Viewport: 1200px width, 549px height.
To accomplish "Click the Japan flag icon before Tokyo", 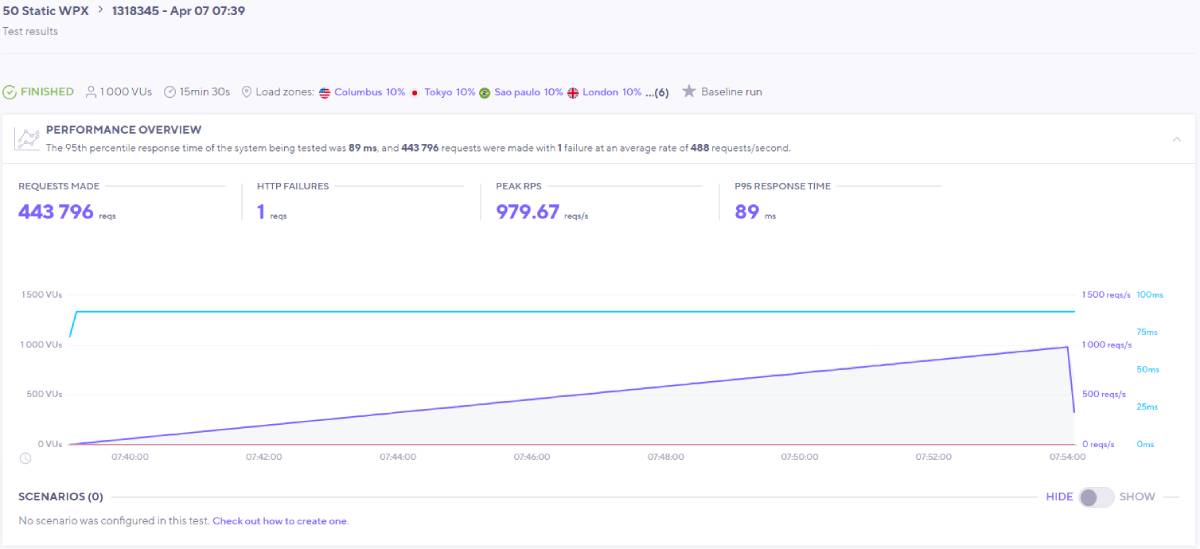I will (415, 93).
